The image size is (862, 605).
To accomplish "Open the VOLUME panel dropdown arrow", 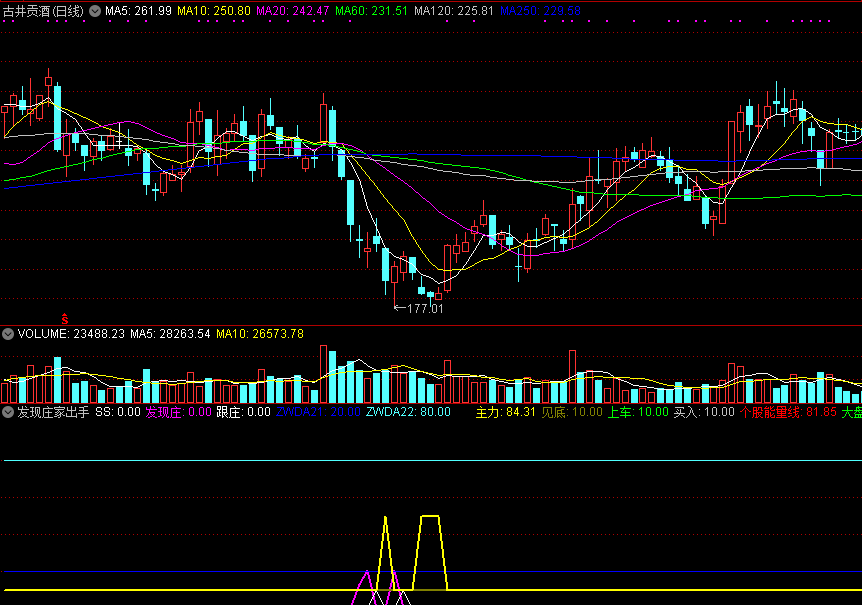I will coord(8,334).
